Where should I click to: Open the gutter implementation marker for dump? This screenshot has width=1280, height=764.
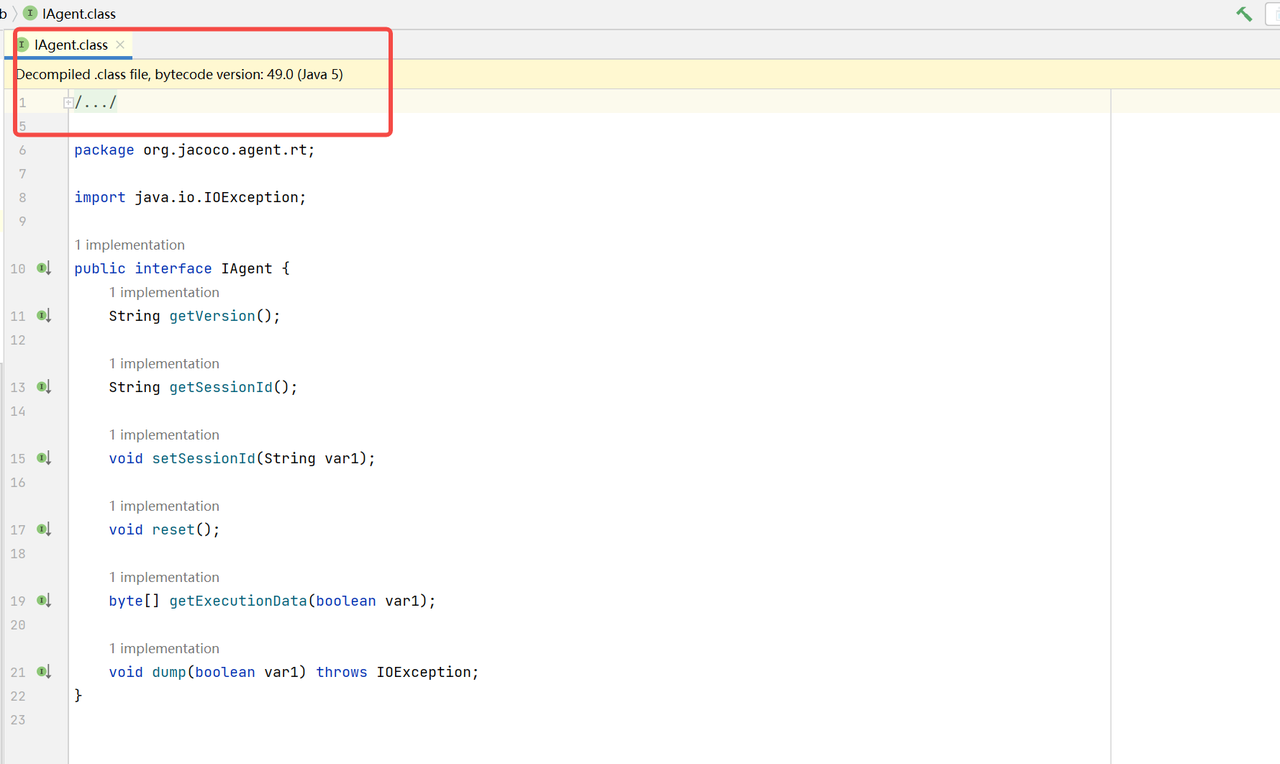pos(43,672)
